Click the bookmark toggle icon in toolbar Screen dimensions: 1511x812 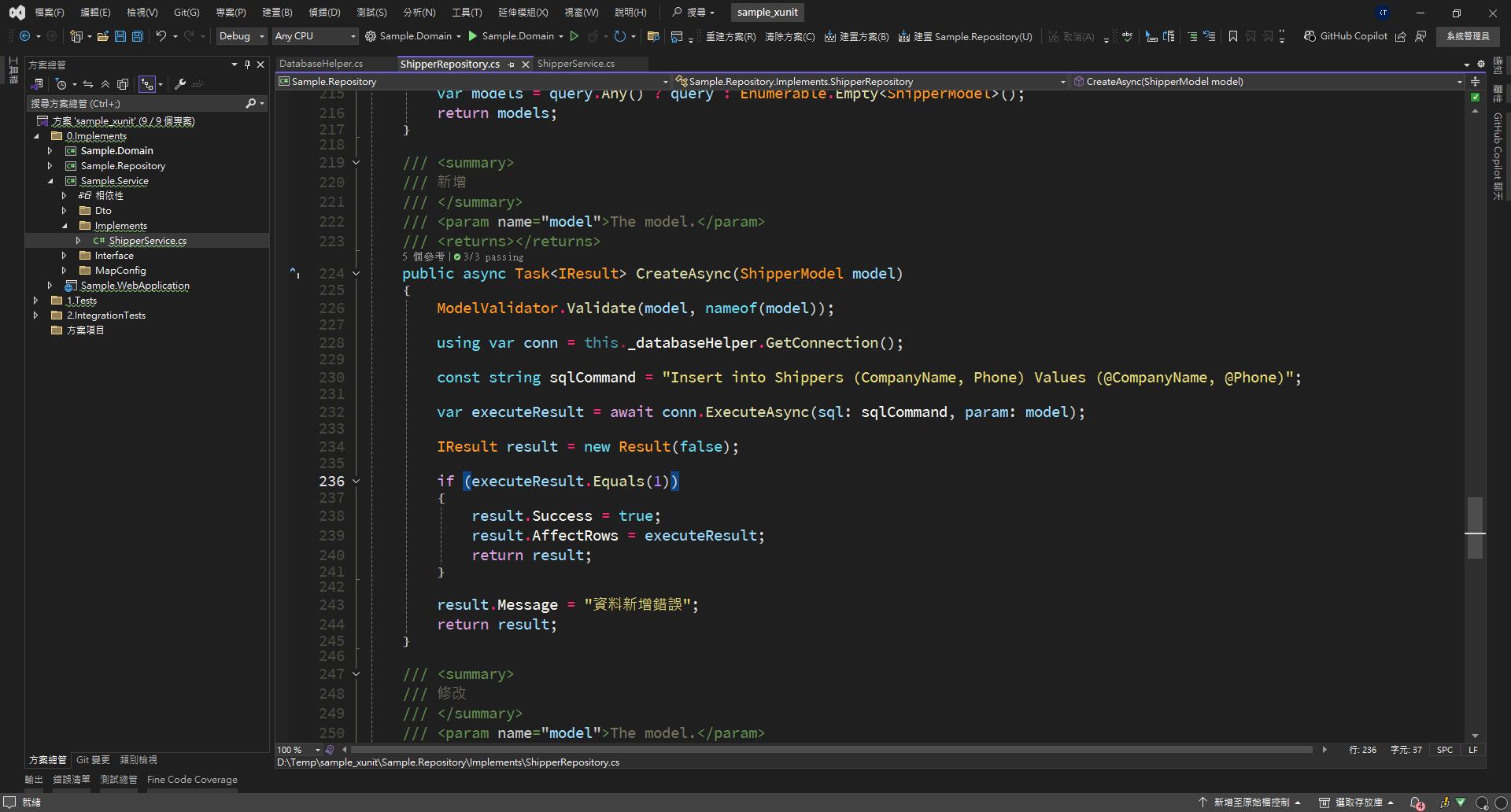click(1232, 36)
